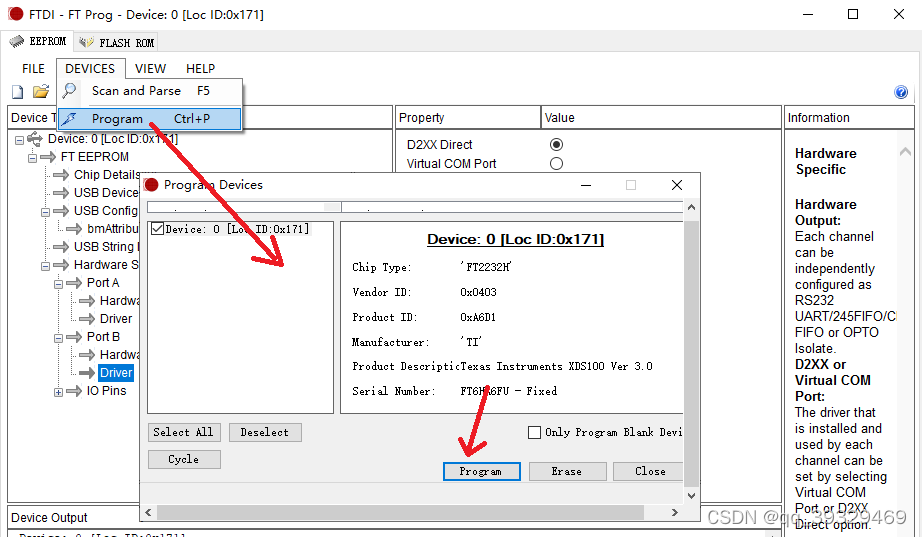The image size is (922, 537).
Task: Click the arrow icon beside Port B
Action: [74, 337]
